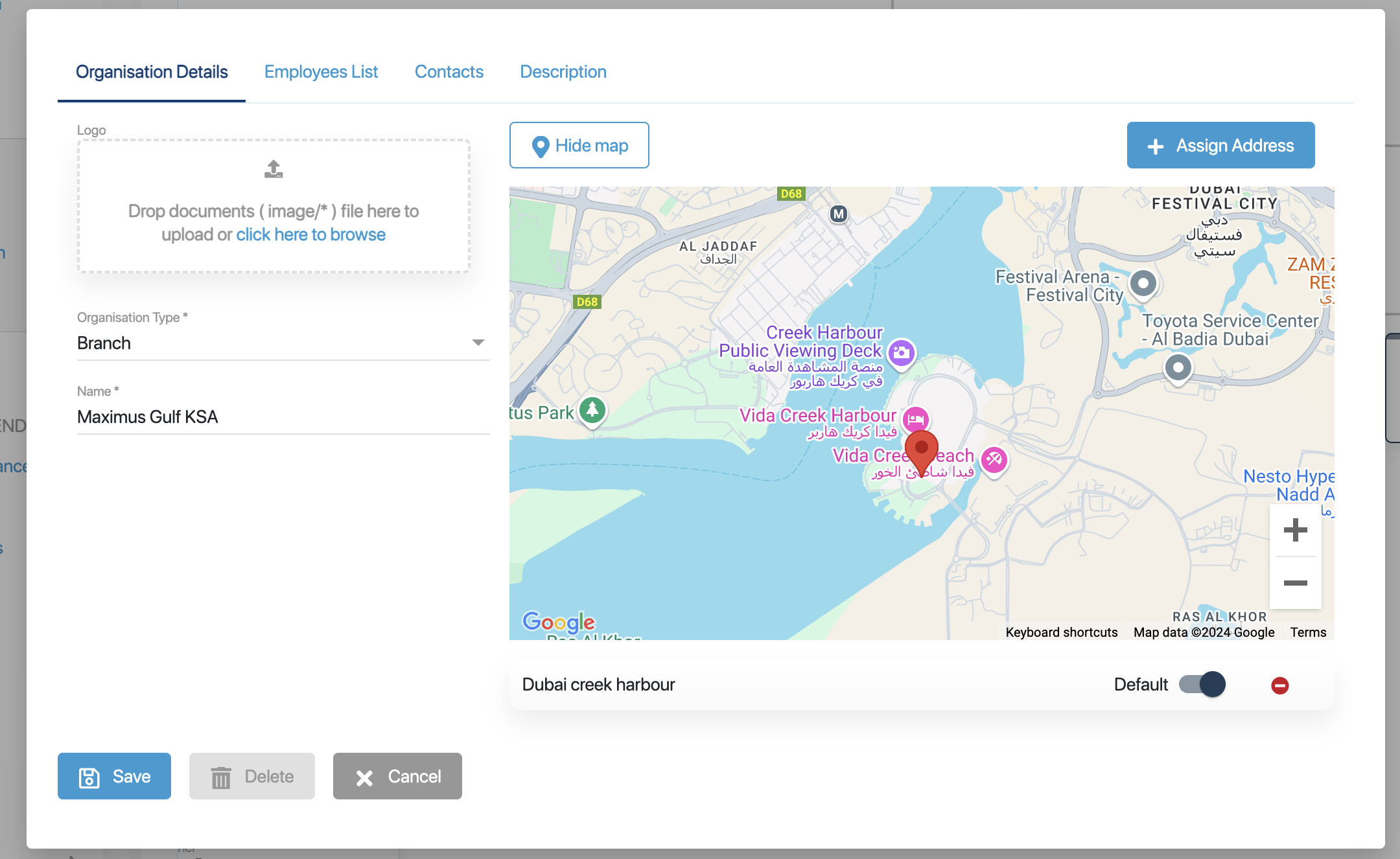The width and height of the screenshot is (1400, 859).
Task: Save the organisation details
Action: 114,776
